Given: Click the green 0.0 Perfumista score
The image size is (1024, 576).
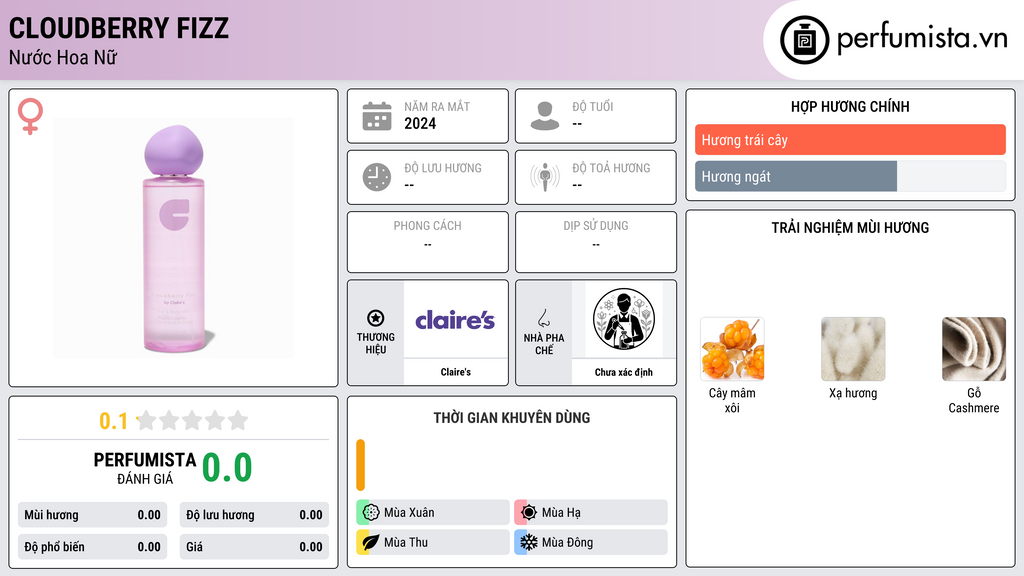Looking at the screenshot, I should click(227, 468).
